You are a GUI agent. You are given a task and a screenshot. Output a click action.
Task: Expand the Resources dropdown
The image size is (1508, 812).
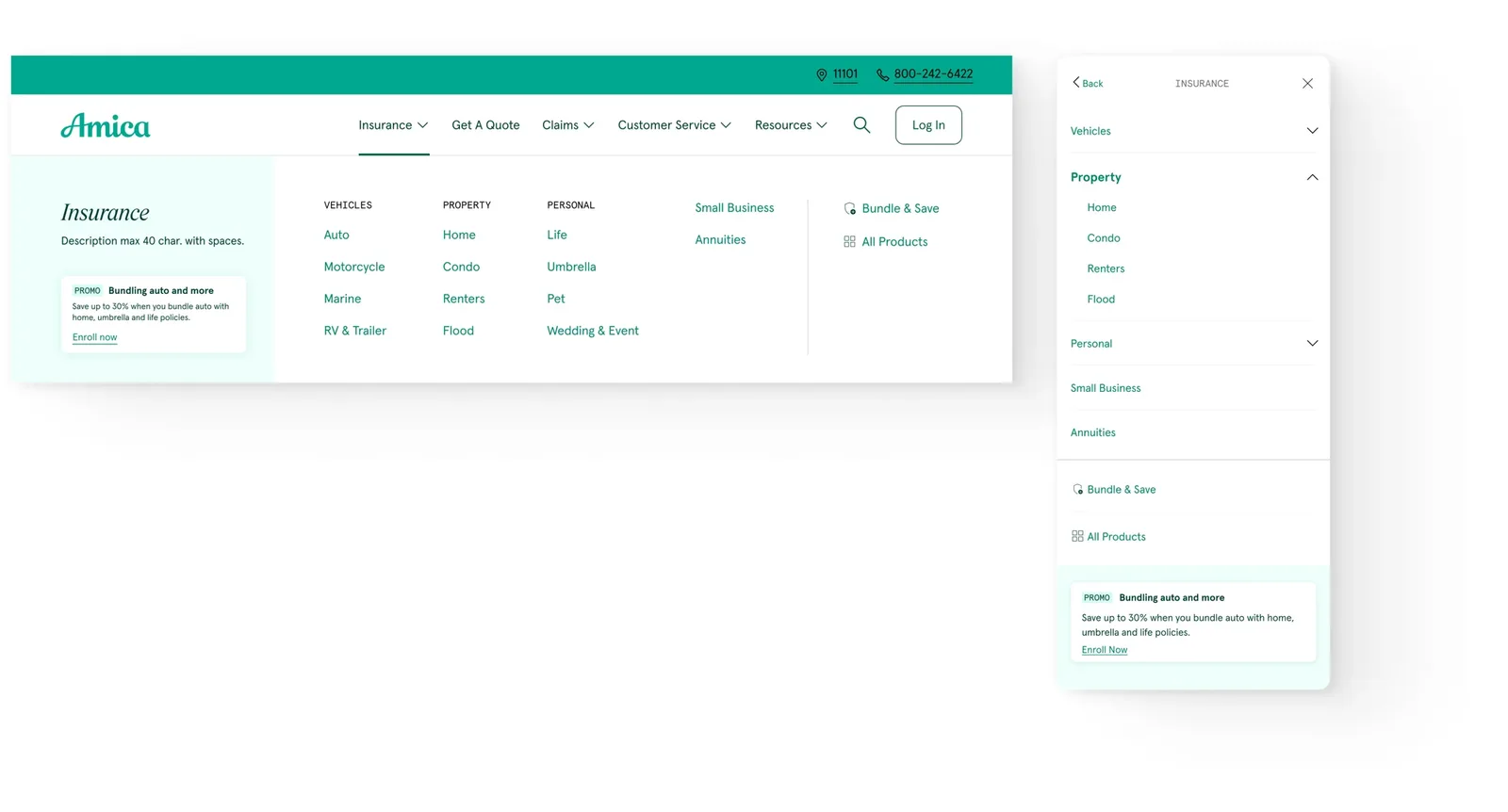tap(792, 125)
